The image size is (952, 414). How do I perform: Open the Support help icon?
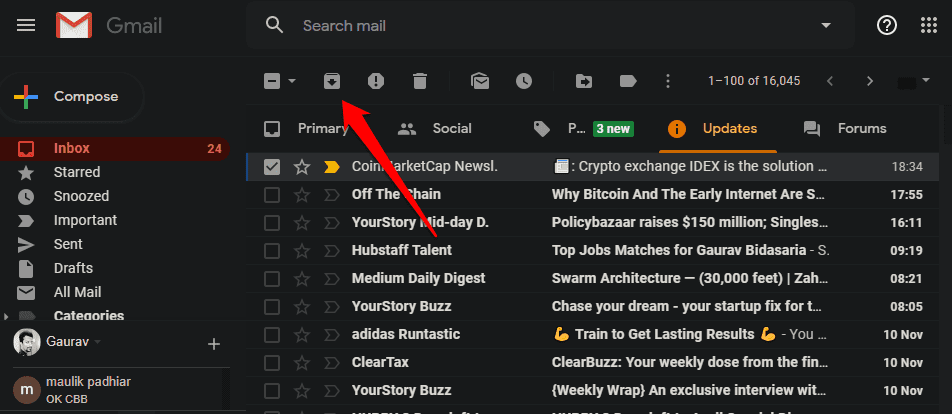click(x=887, y=25)
